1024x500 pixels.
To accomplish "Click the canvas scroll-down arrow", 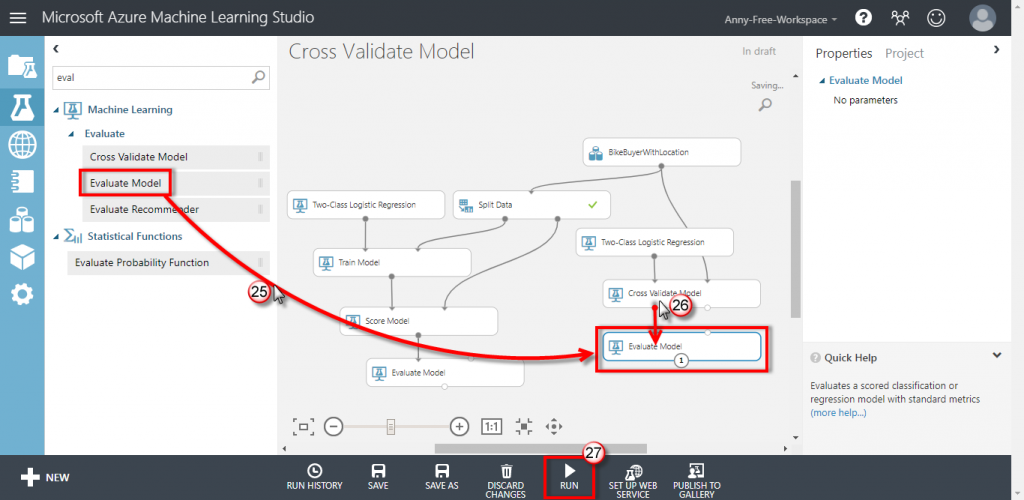I will pos(795,437).
